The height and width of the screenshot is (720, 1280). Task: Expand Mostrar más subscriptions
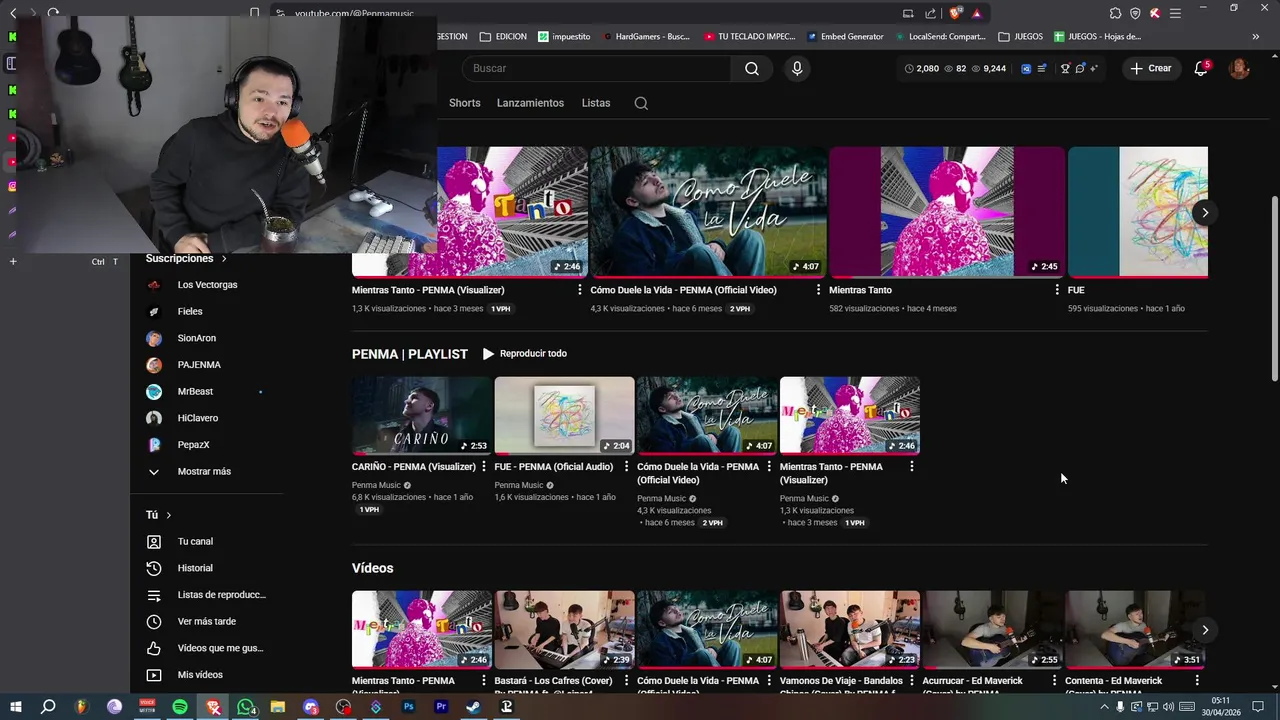pos(204,471)
